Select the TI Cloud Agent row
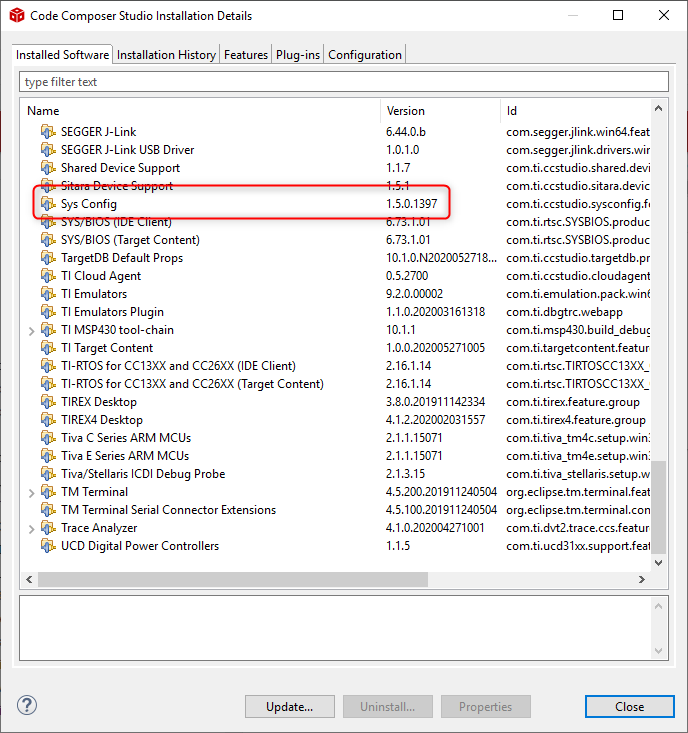The image size is (688, 733). [x=336, y=276]
